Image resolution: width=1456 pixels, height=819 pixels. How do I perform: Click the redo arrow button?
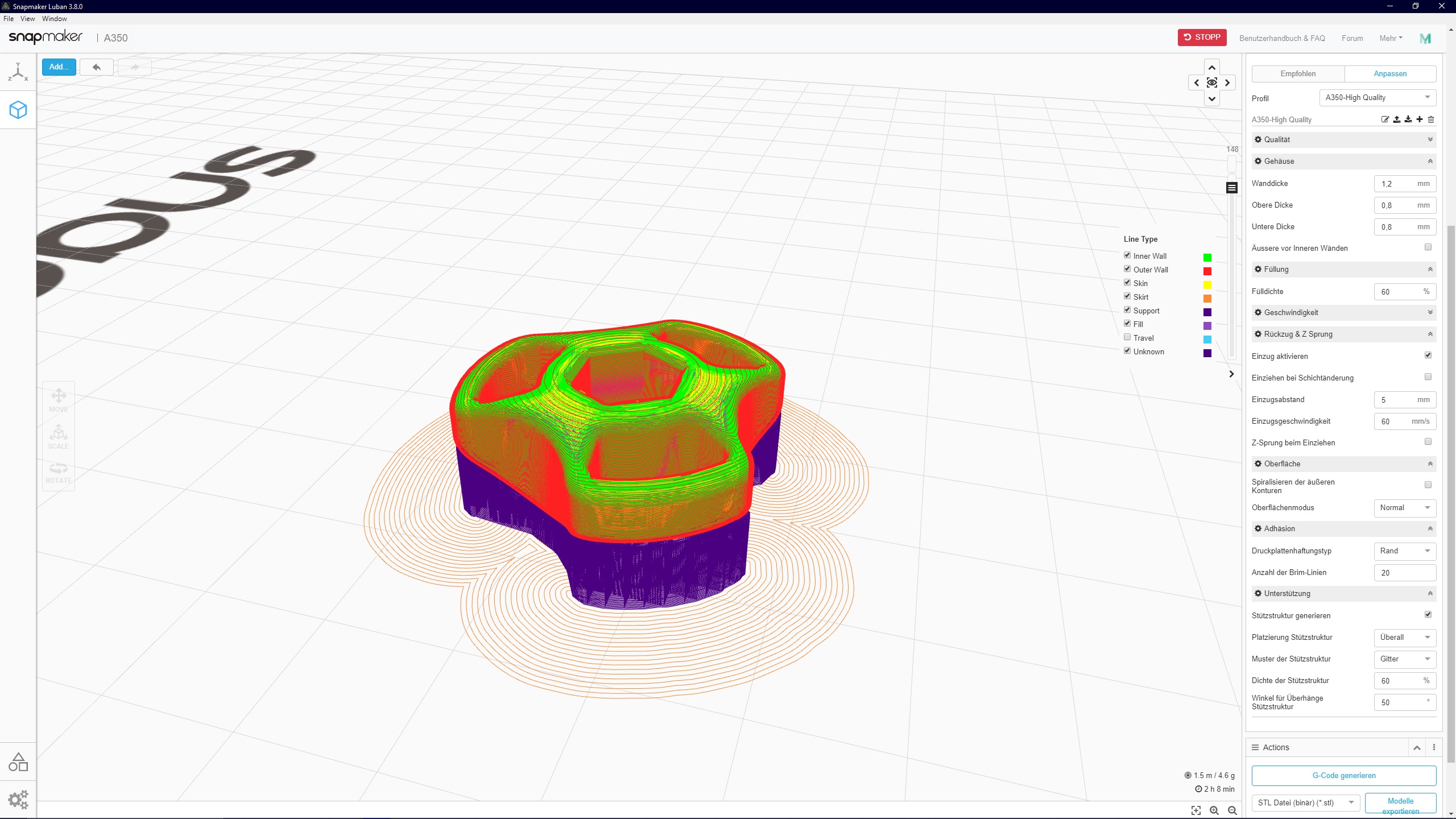click(135, 67)
